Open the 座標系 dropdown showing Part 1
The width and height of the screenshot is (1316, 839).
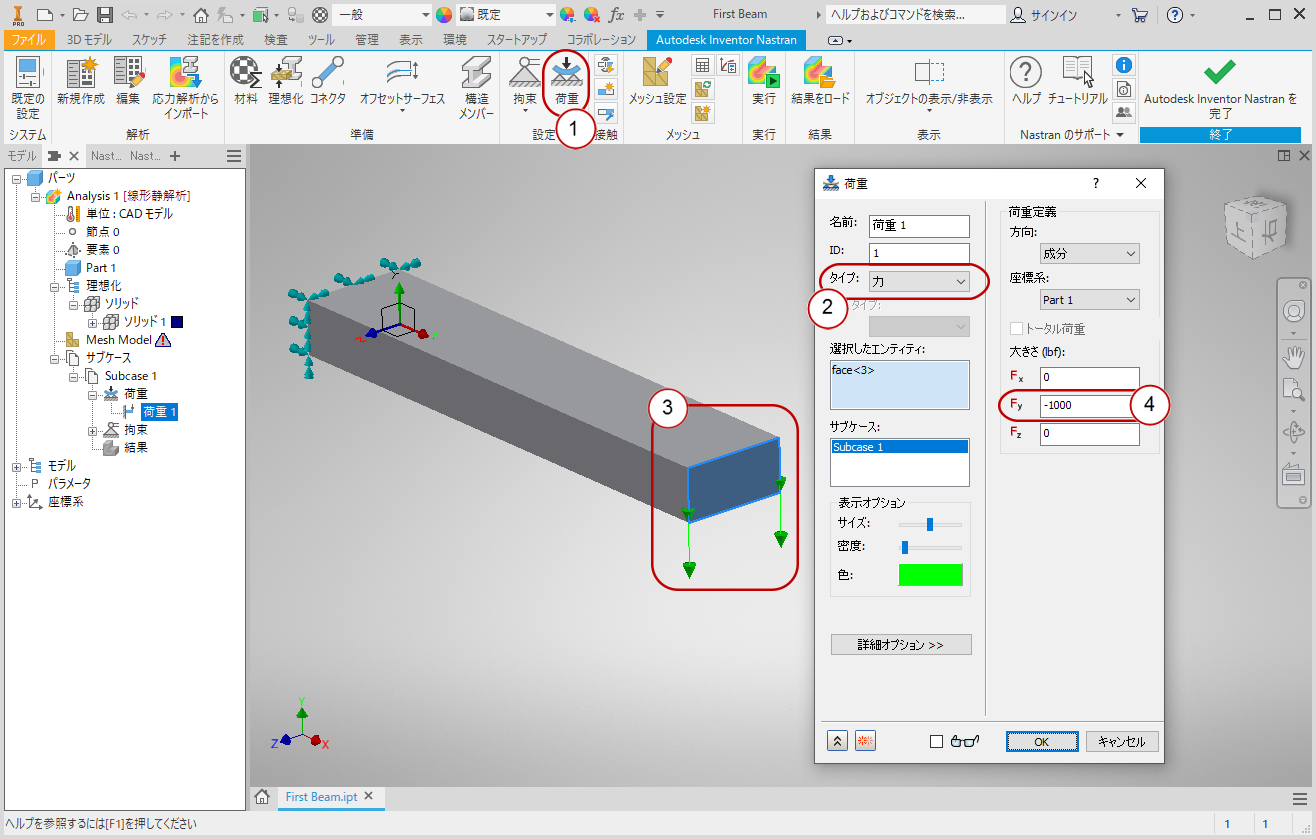pos(1090,300)
